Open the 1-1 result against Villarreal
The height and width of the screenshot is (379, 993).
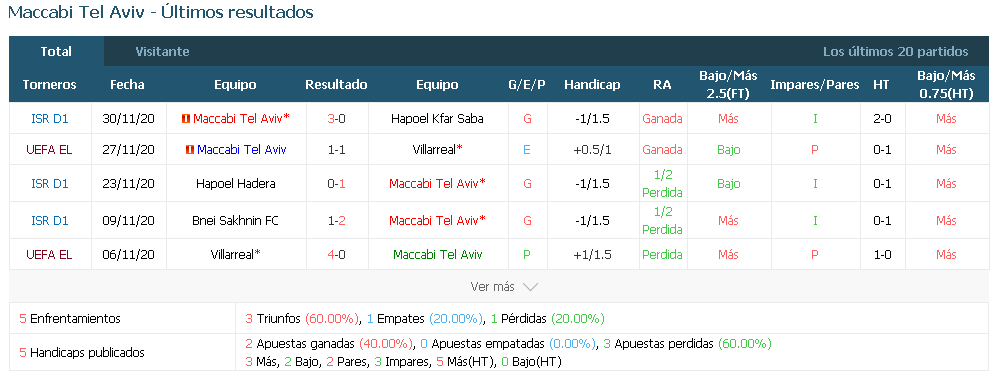[x=336, y=150]
